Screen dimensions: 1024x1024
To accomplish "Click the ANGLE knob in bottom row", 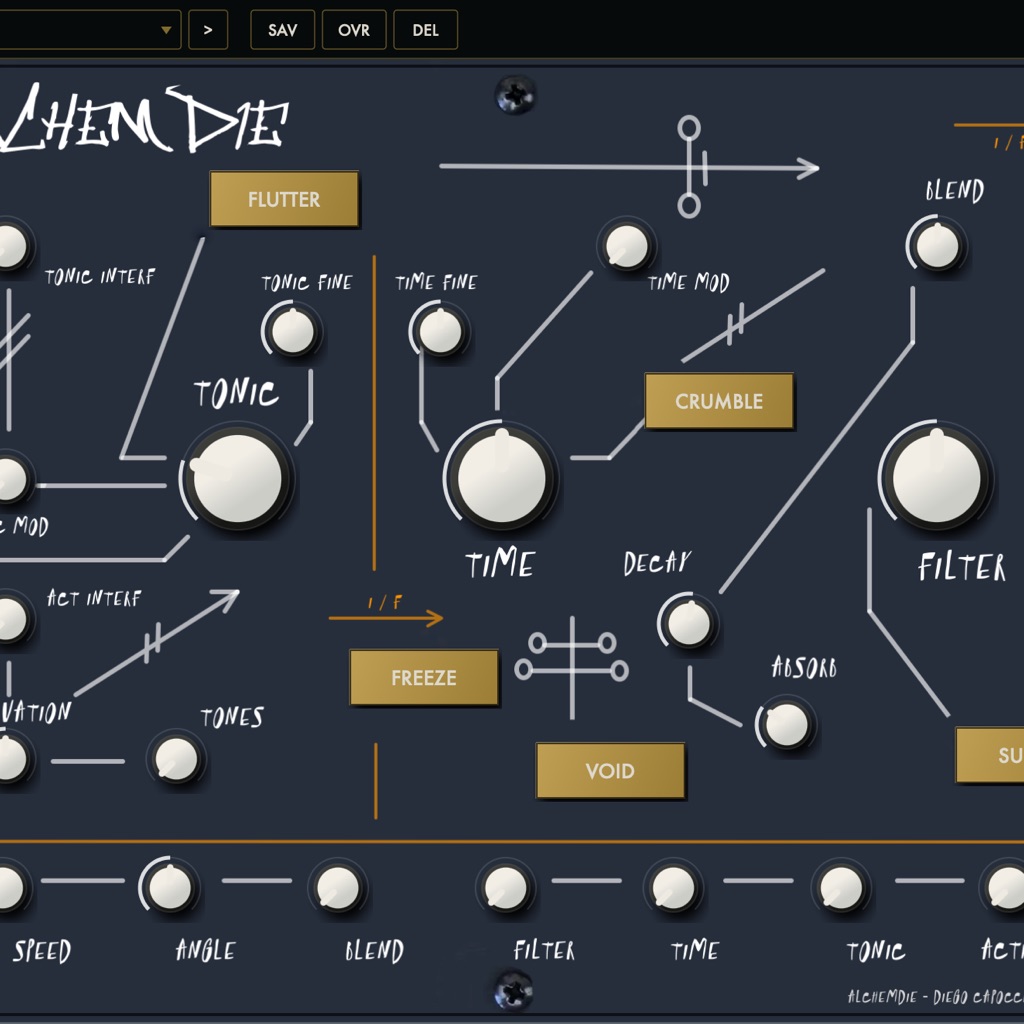I will coord(170,888).
